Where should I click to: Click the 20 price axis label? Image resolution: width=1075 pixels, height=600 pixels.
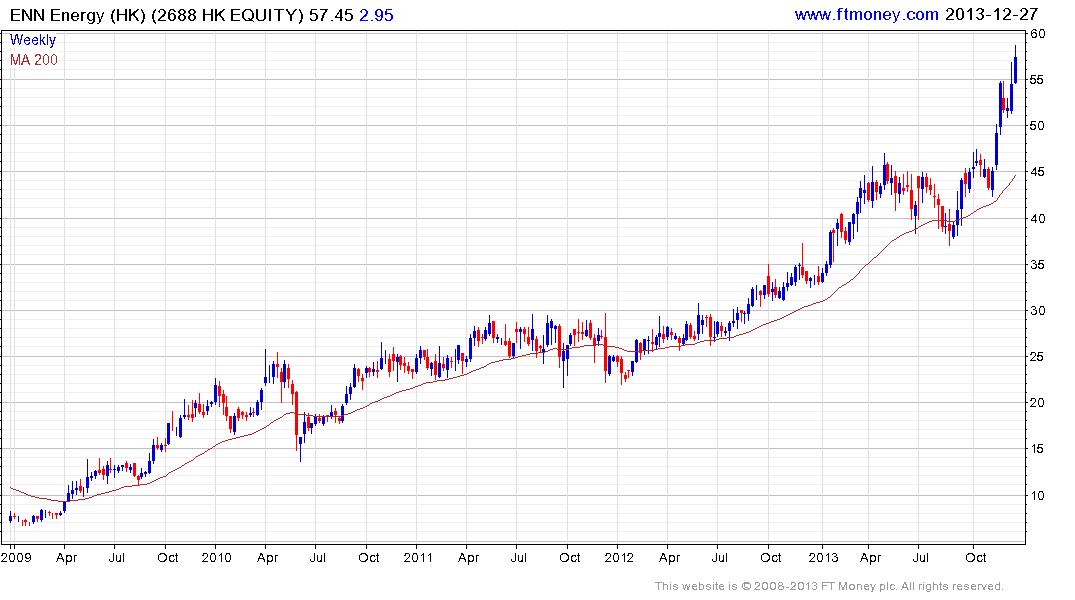click(x=1037, y=403)
